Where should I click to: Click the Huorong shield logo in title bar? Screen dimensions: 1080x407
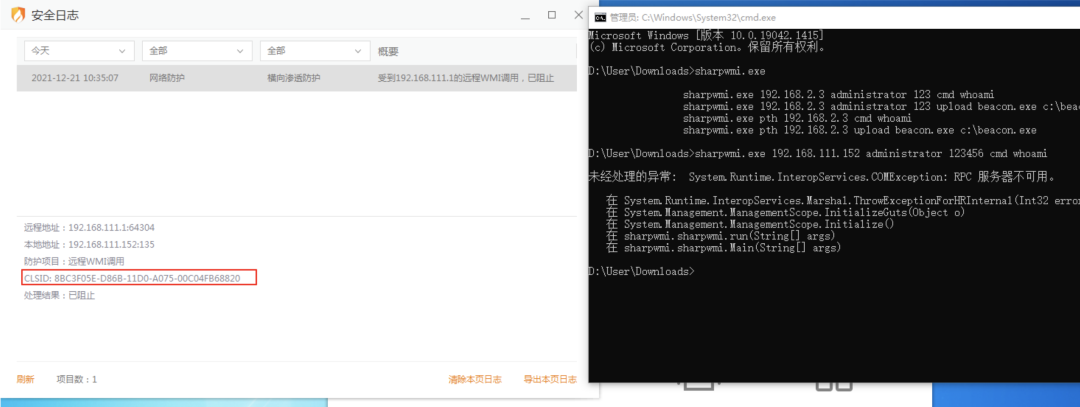click(x=18, y=14)
